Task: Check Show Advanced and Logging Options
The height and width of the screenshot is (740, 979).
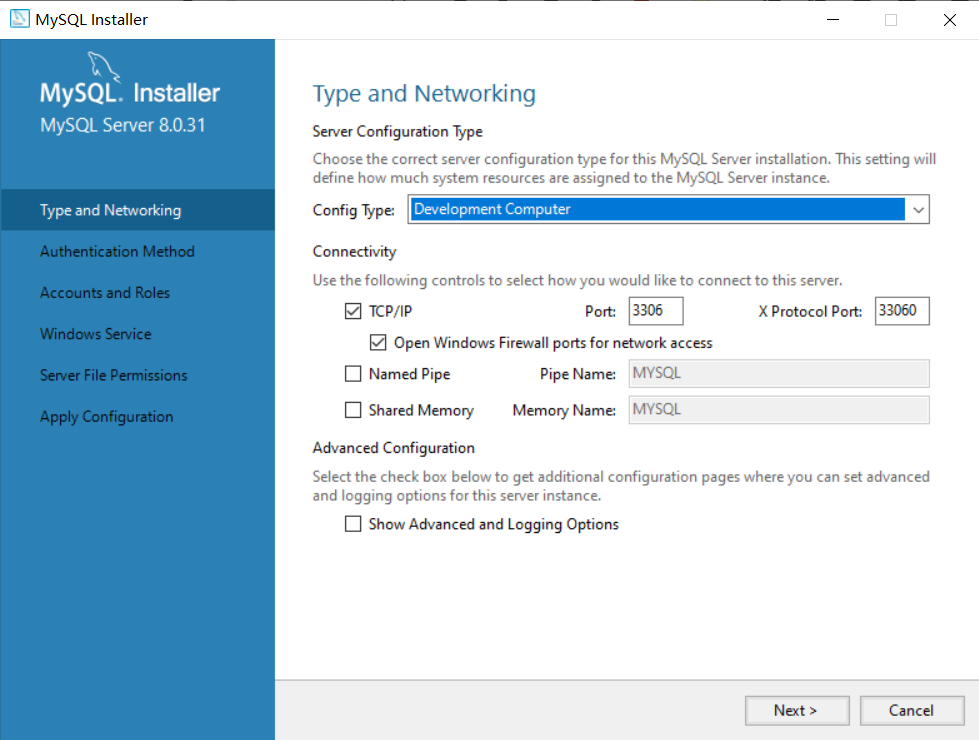Action: [353, 523]
